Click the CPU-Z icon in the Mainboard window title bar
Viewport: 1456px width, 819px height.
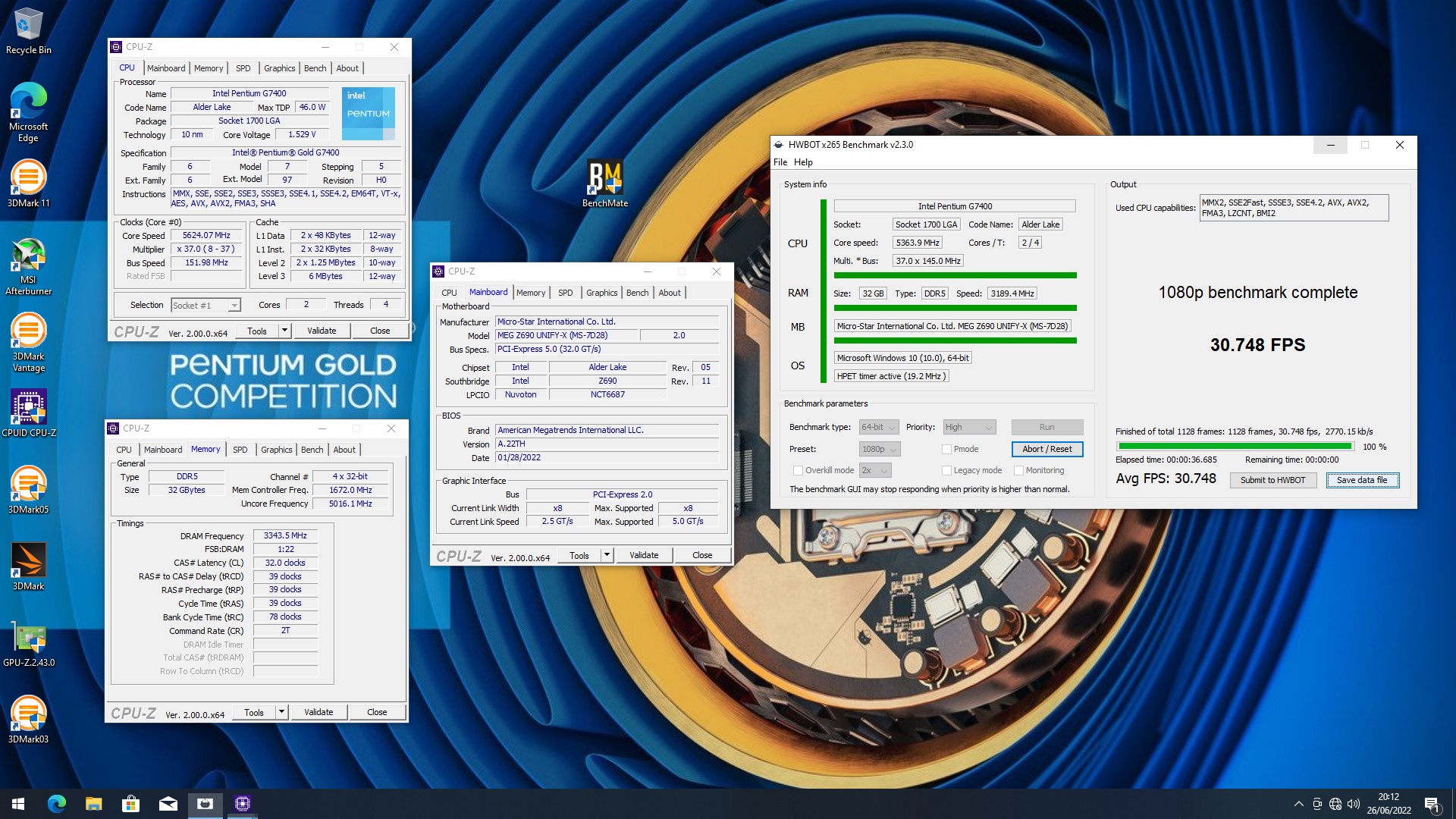(438, 271)
